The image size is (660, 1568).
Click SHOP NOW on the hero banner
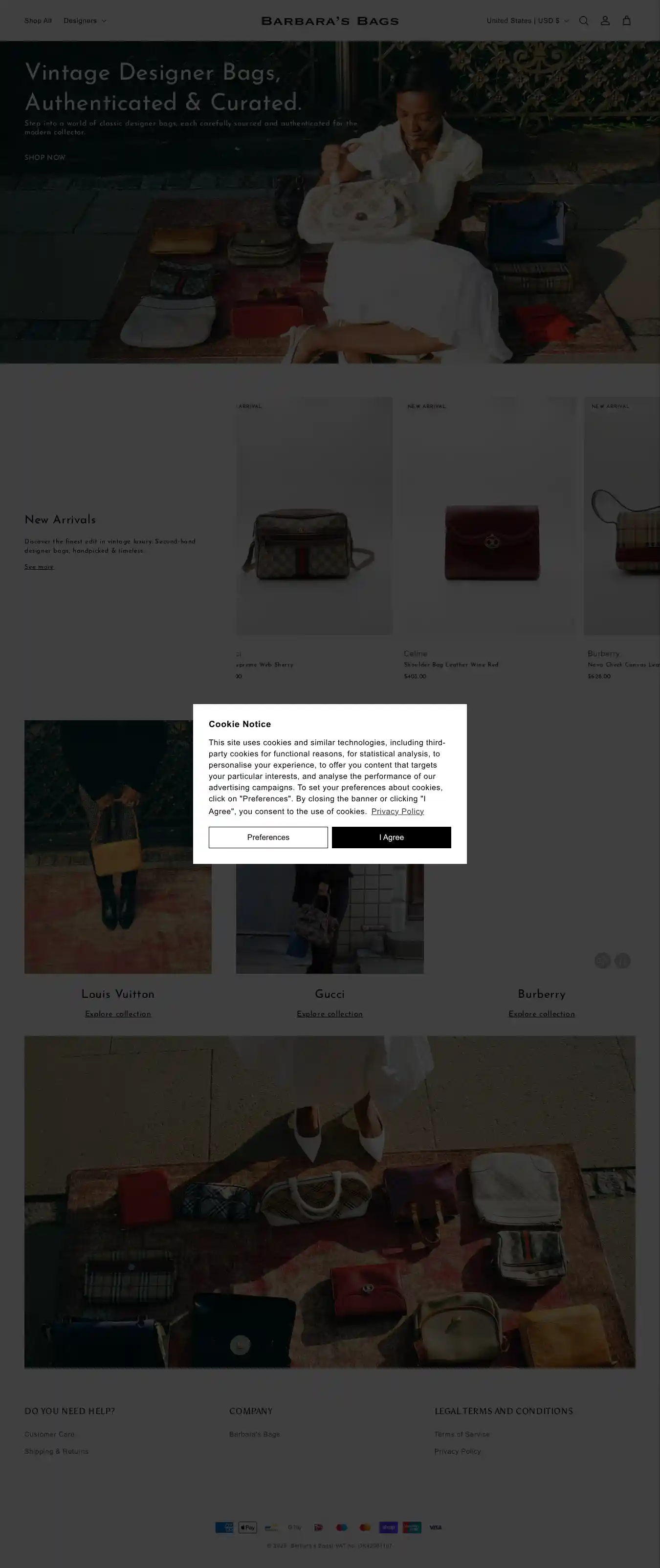[x=44, y=158]
